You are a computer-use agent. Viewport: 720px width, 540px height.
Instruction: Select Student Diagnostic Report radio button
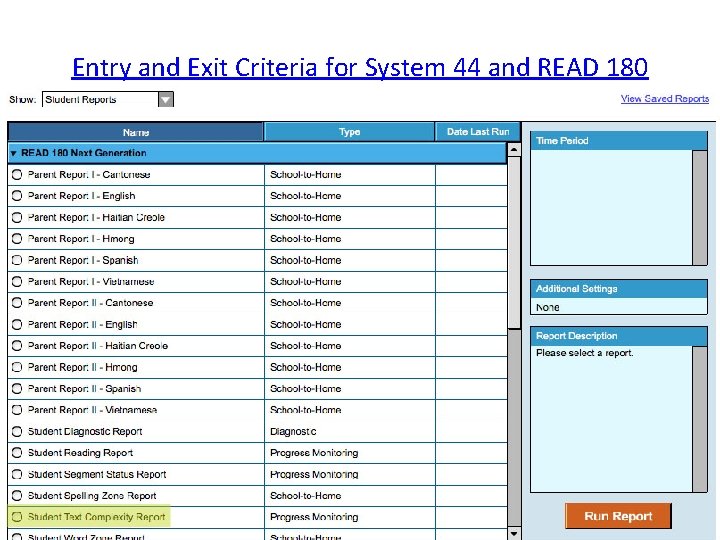click(17, 431)
